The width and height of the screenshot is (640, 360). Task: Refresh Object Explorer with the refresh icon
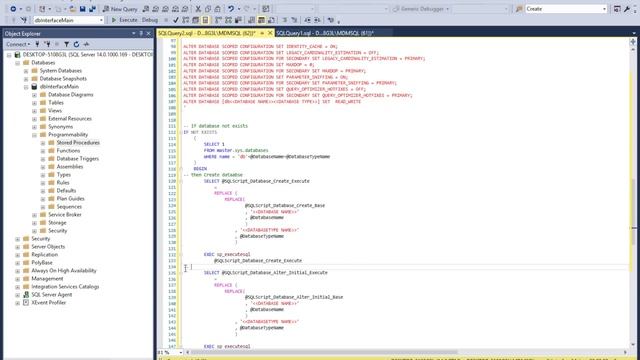click(76, 44)
